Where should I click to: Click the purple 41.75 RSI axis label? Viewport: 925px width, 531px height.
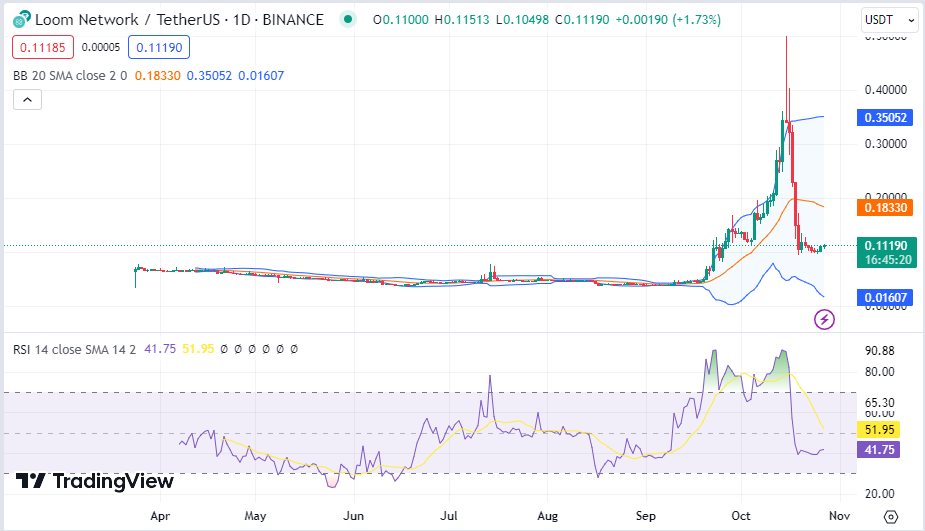(x=878, y=450)
